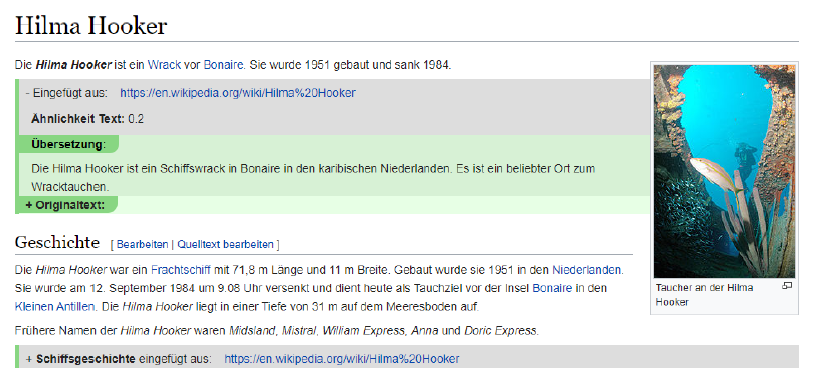Screen dimensions: 814x377
Task: Open the Kleinen Antillen link
Action: pyautogui.click(x=55, y=307)
